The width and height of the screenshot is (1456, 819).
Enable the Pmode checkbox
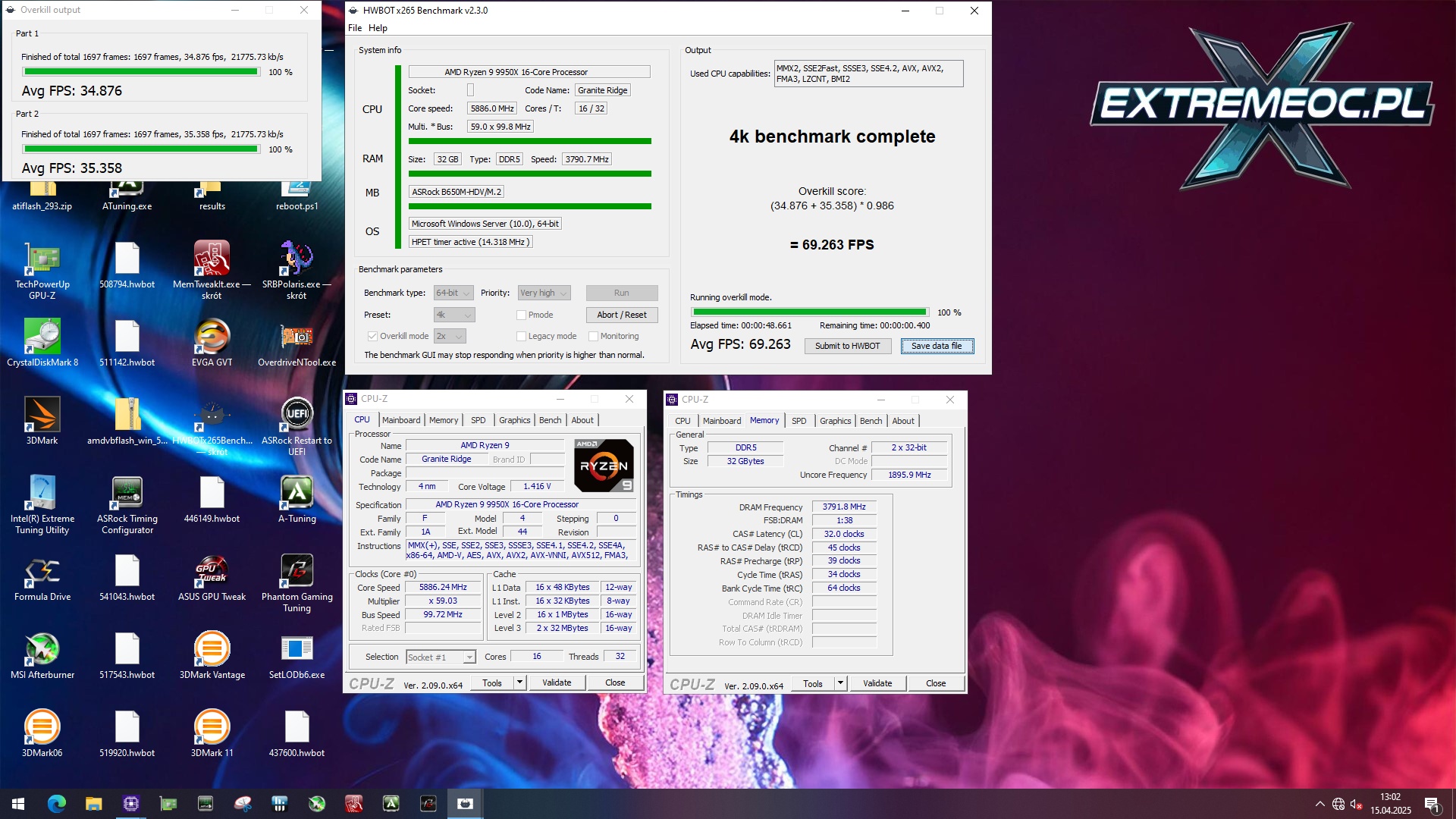tap(521, 315)
